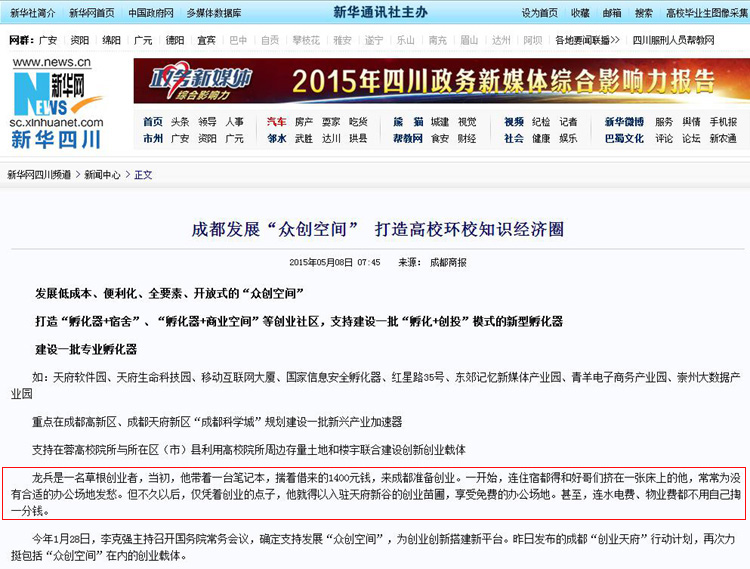Visit the 中国政府网 link
The width and height of the screenshot is (750, 569).
point(151,13)
